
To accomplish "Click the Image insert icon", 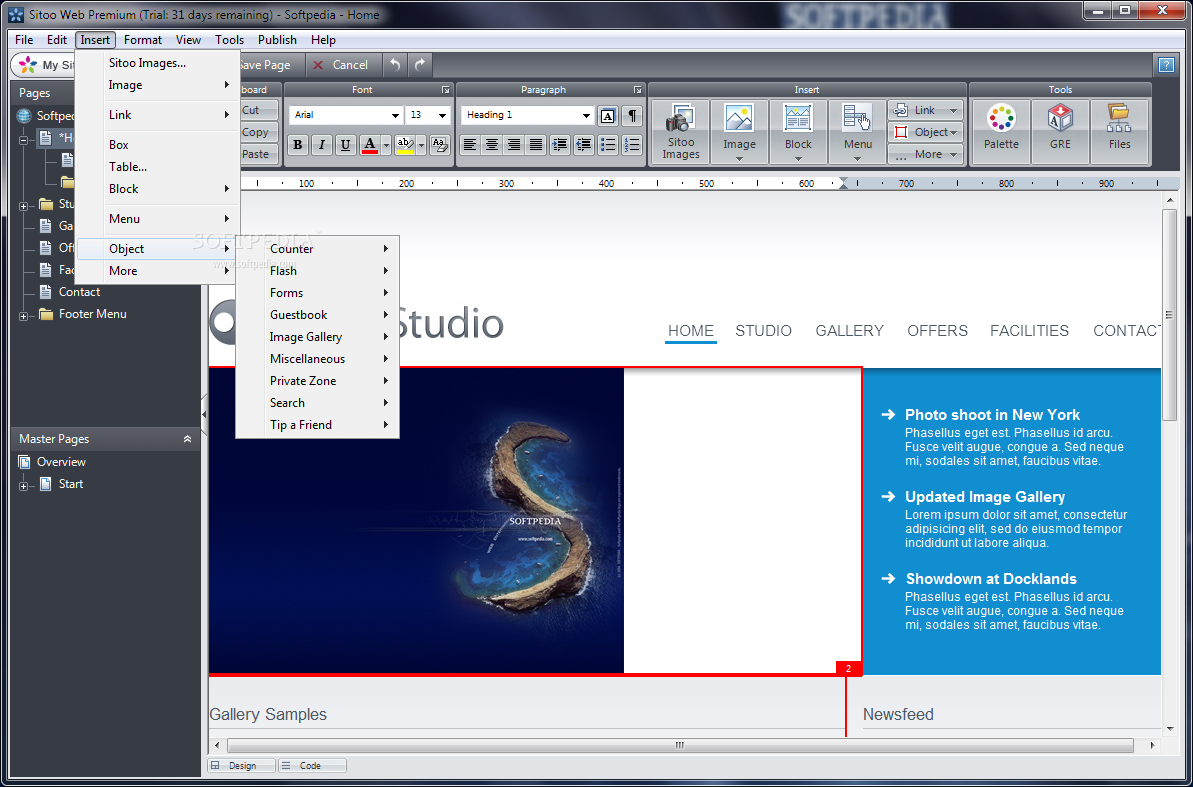I will [739, 132].
